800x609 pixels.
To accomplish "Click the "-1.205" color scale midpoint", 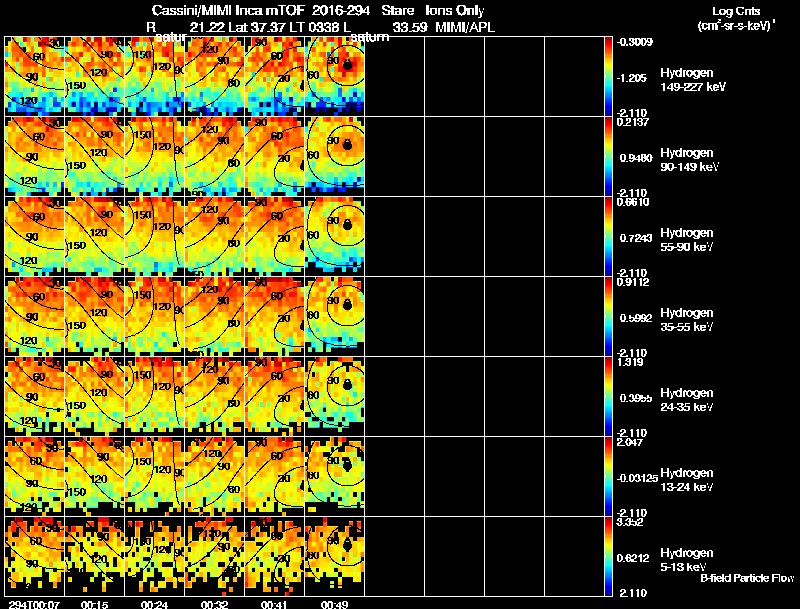I will (632, 78).
